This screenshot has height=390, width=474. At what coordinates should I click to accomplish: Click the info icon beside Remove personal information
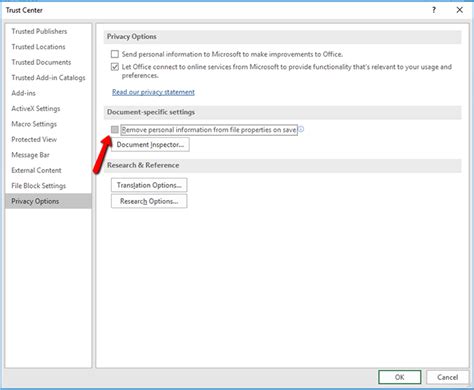(x=301, y=129)
